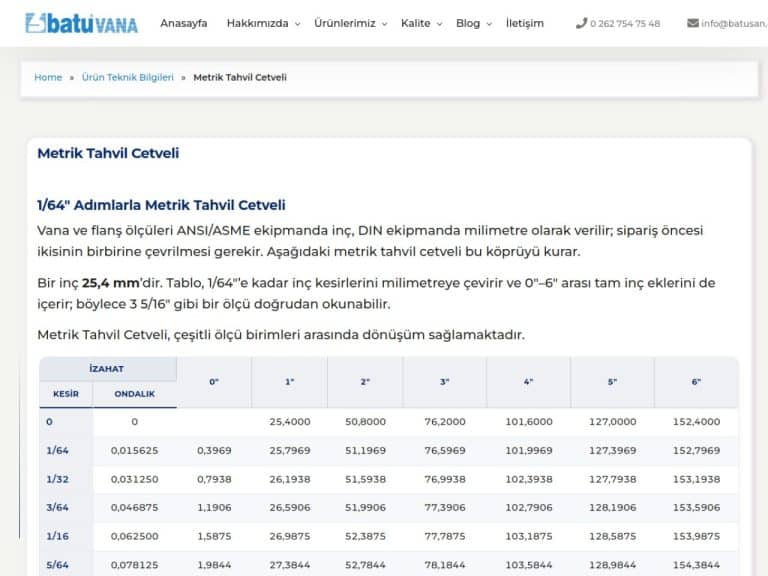Click the 2" column header

[x=365, y=382]
